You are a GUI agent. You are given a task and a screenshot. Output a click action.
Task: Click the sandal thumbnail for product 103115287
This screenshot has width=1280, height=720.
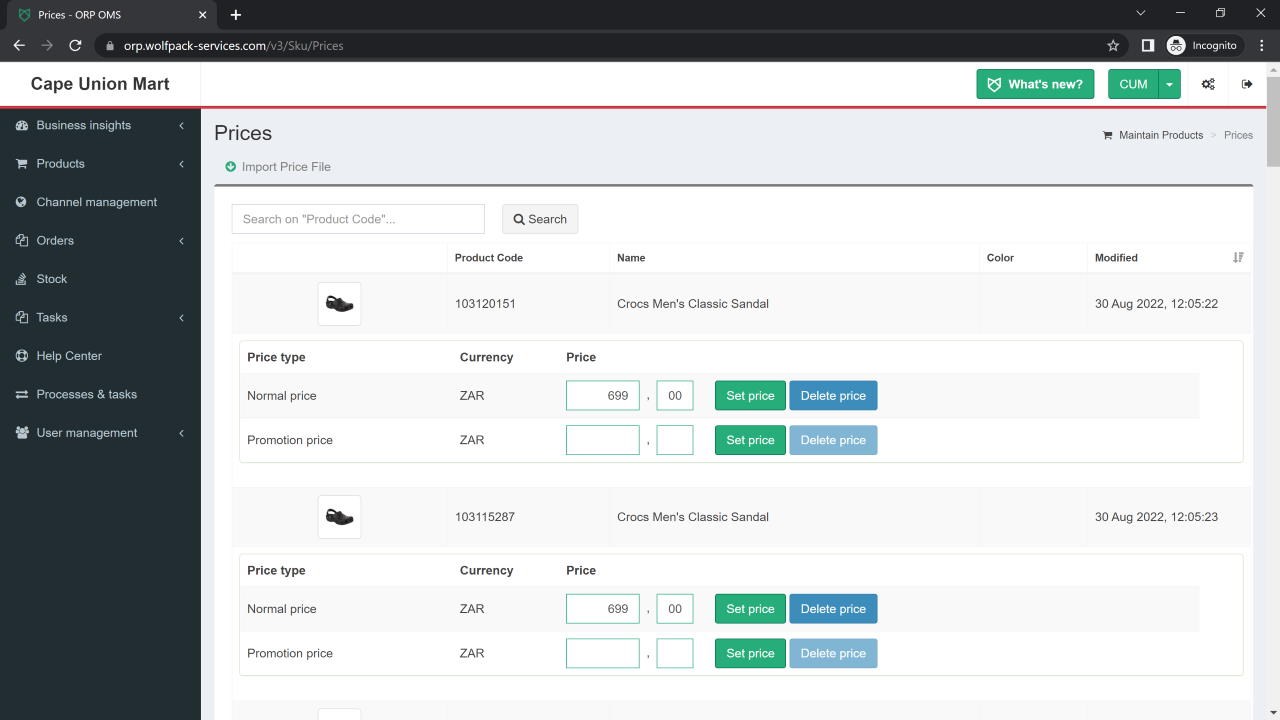coord(339,517)
